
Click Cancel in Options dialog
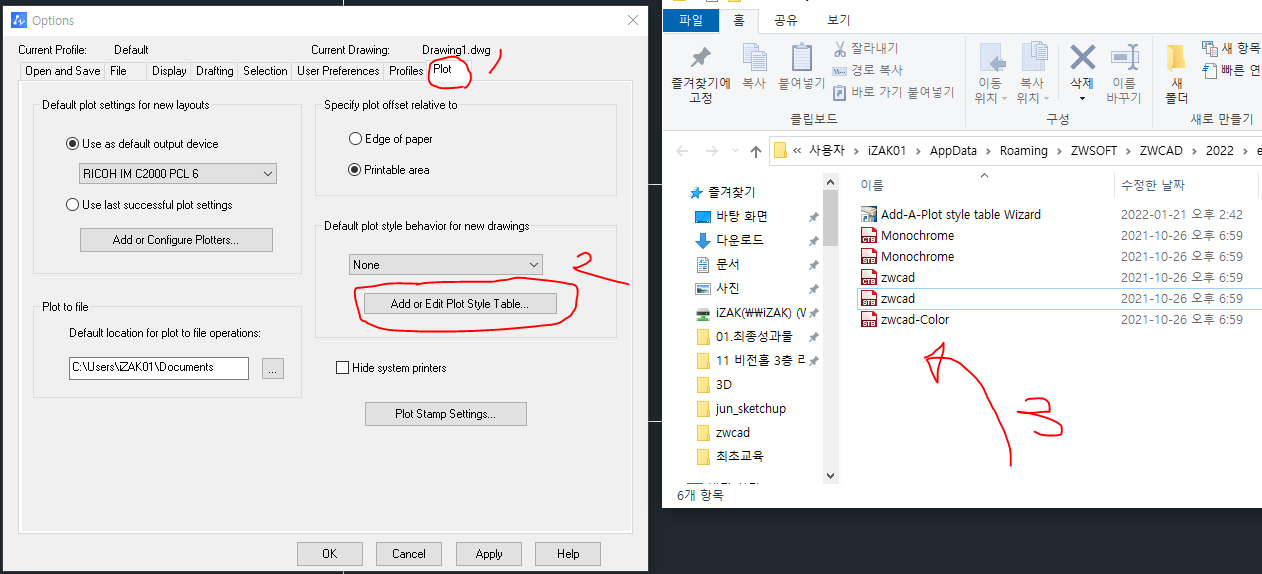(x=409, y=554)
